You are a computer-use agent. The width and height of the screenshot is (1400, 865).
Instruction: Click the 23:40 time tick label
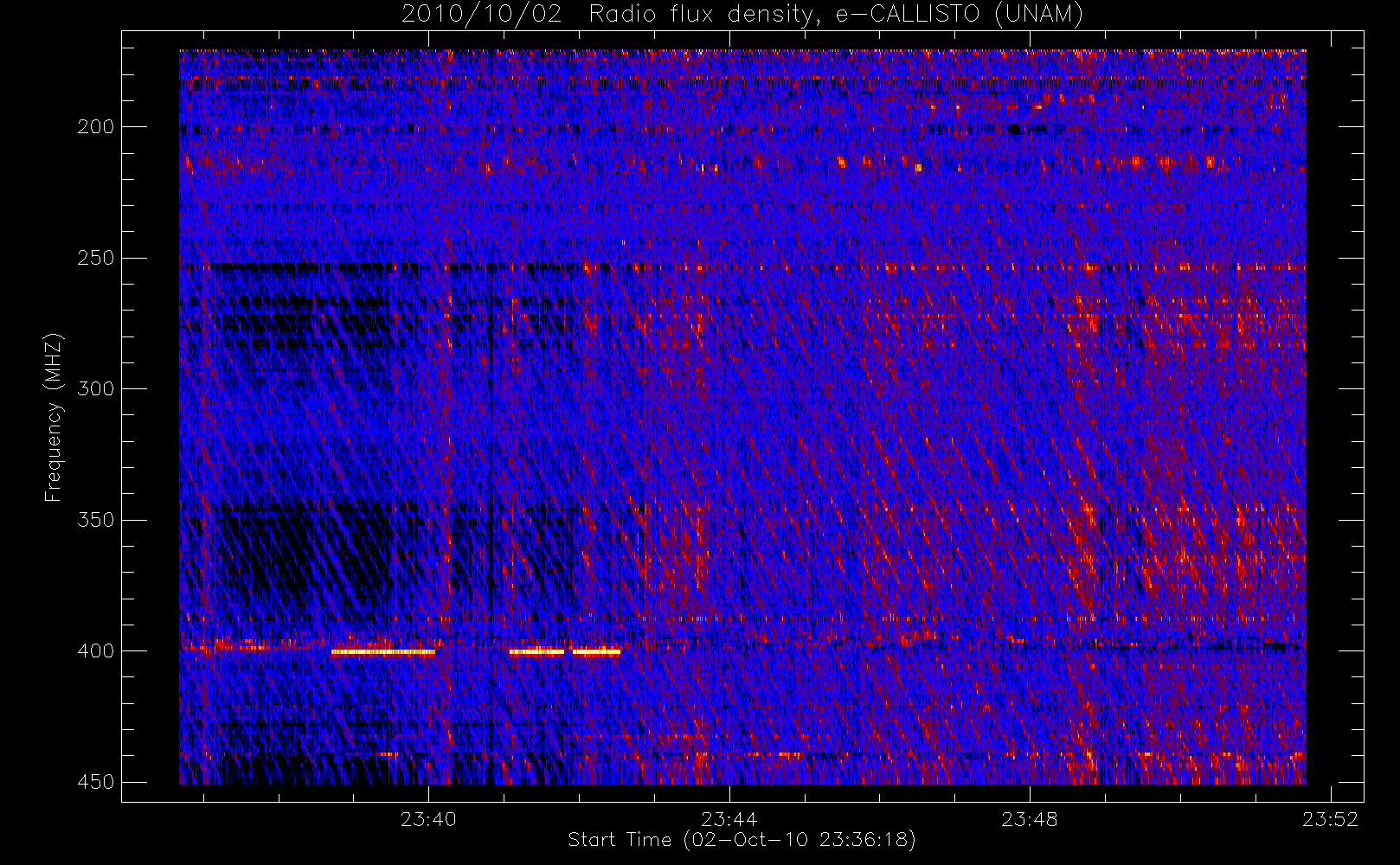[428, 819]
